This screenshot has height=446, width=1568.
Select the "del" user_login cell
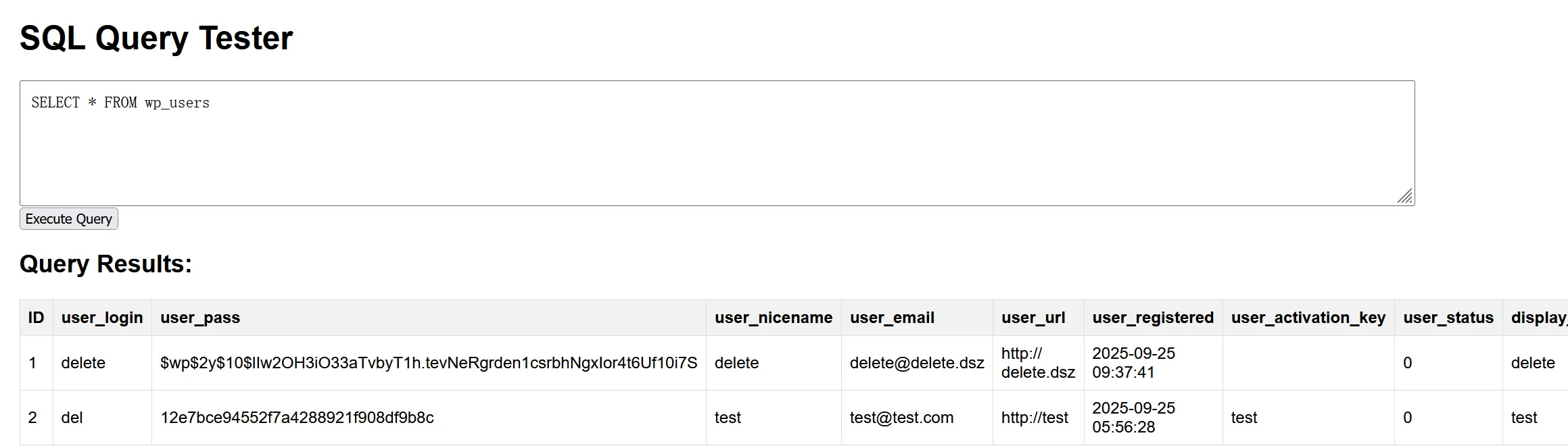(x=72, y=418)
